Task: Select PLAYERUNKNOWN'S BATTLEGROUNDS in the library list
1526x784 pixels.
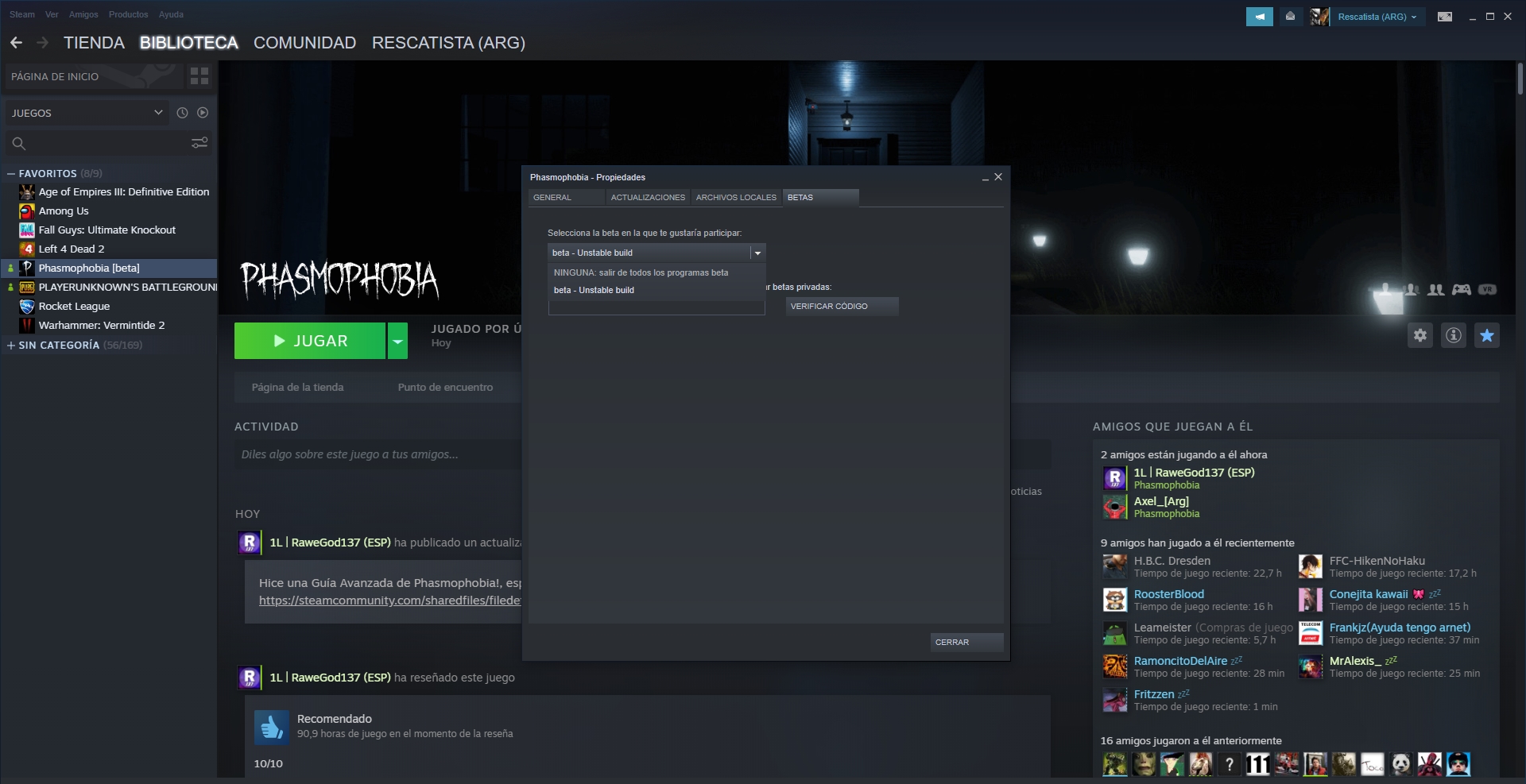Action: pyautogui.click(x=109, y=288)
